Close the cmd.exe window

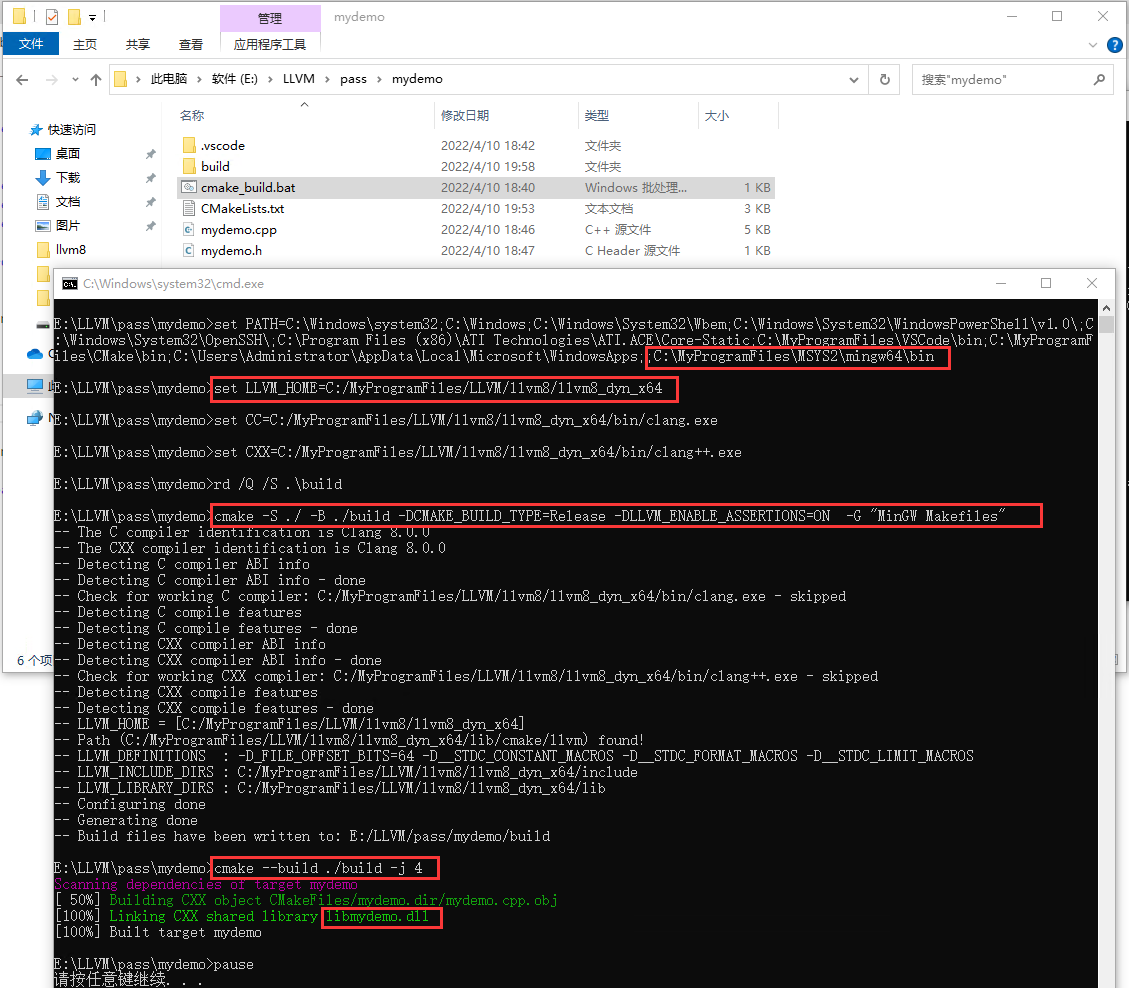click(1092, 284)
